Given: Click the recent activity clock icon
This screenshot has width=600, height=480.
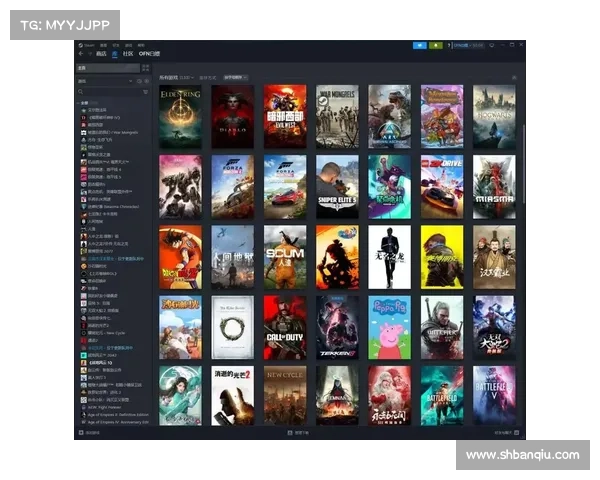Looking at the screenshot, I should pyautogui.click(x=139, y=81).
